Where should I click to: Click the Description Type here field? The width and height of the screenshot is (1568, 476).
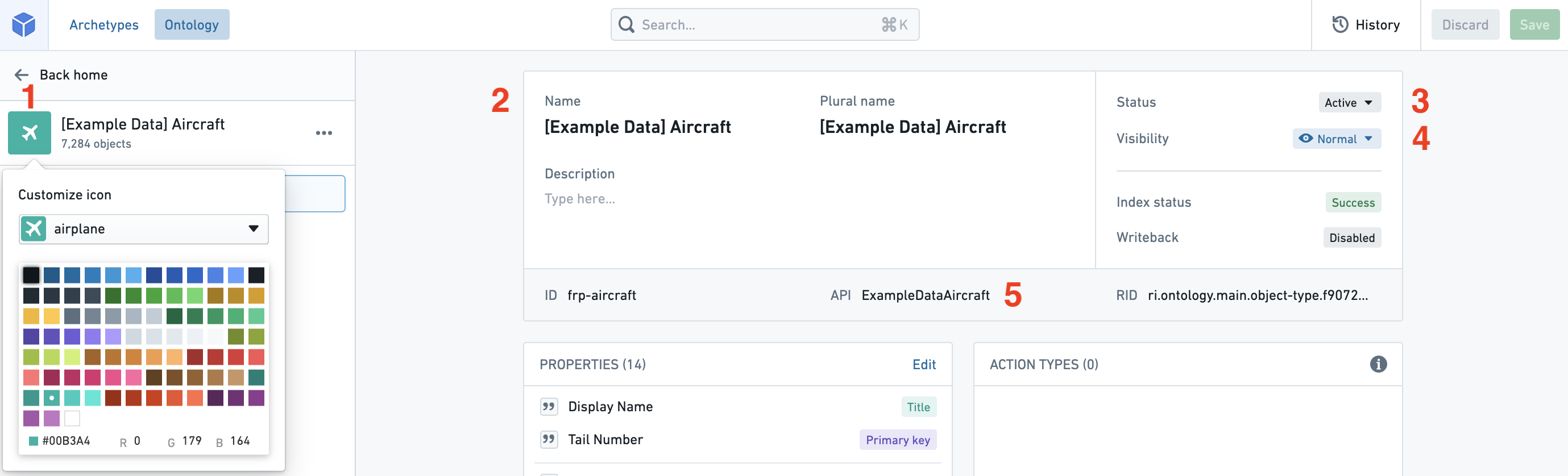point(579,199)
